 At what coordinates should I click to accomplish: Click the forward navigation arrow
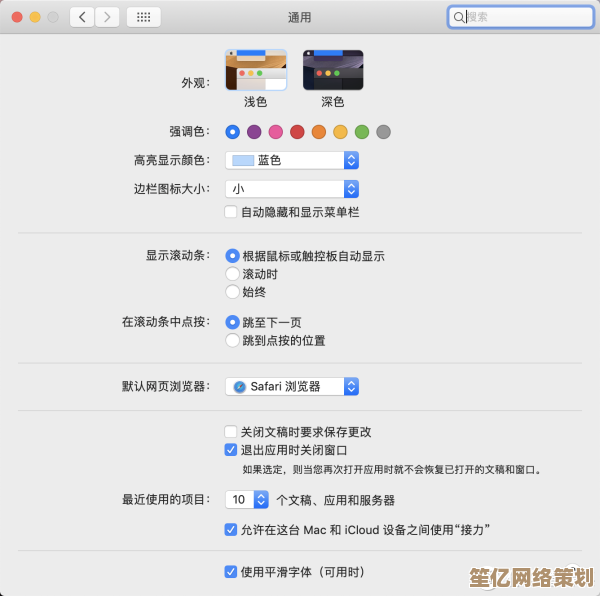(x=107, y=17)
